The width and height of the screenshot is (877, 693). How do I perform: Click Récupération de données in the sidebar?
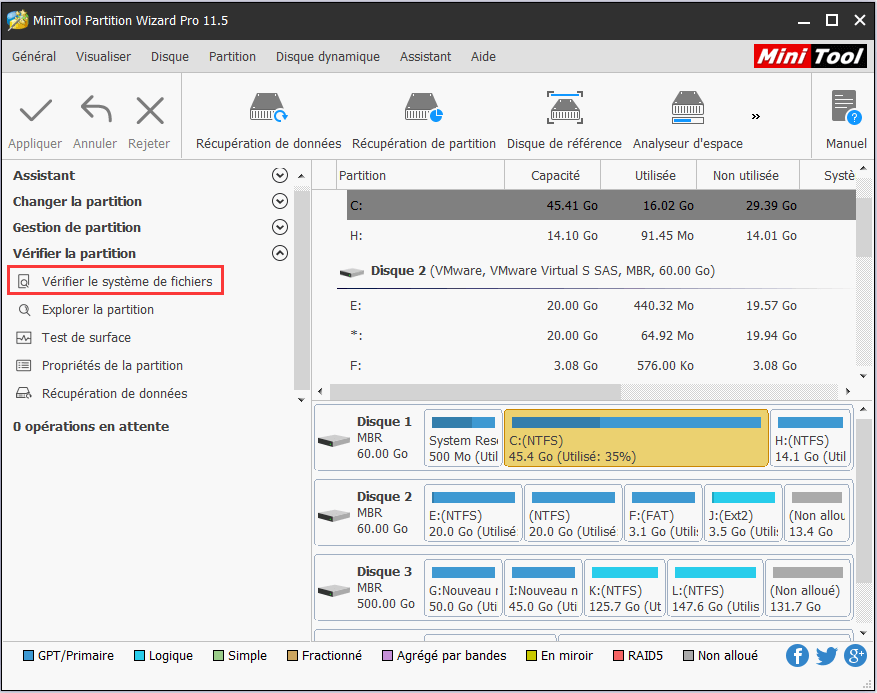[x=114, y=393]
